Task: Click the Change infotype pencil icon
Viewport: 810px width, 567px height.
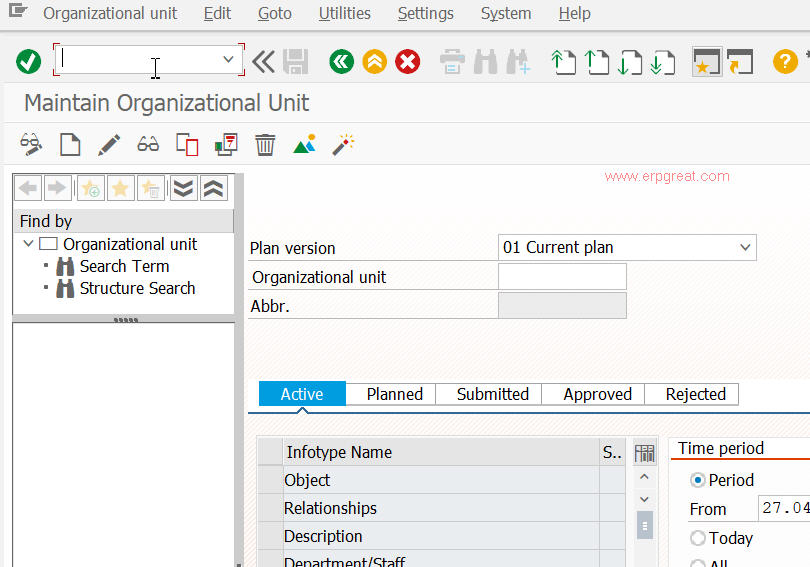Action: click(109, 145)
